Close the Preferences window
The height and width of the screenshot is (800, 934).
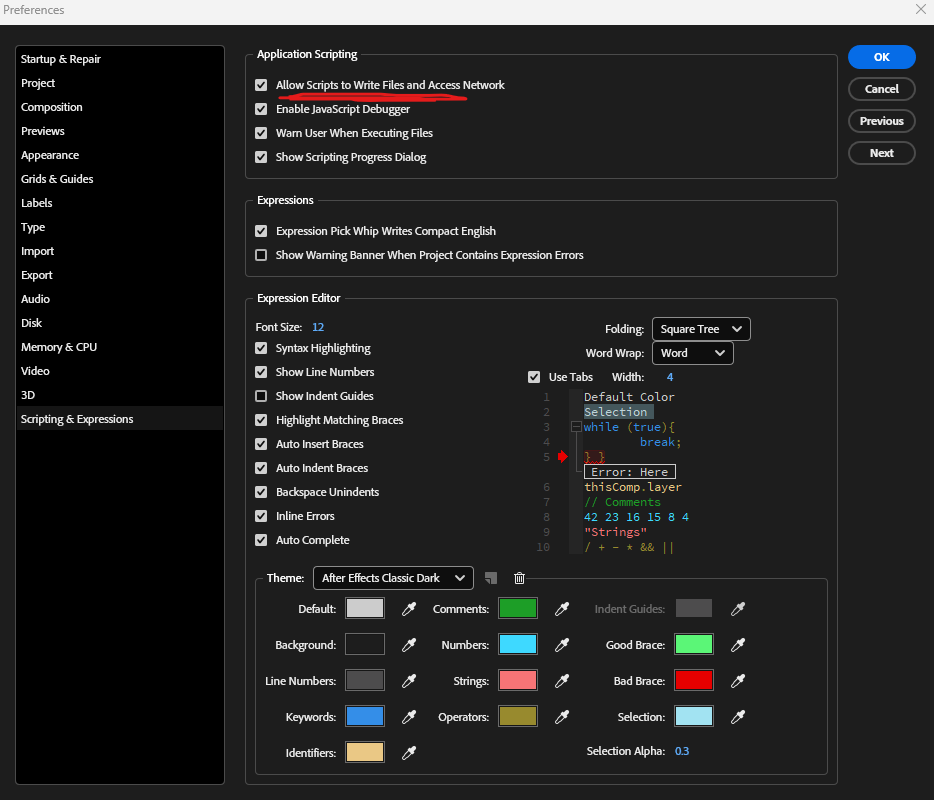tap(920, 10)
